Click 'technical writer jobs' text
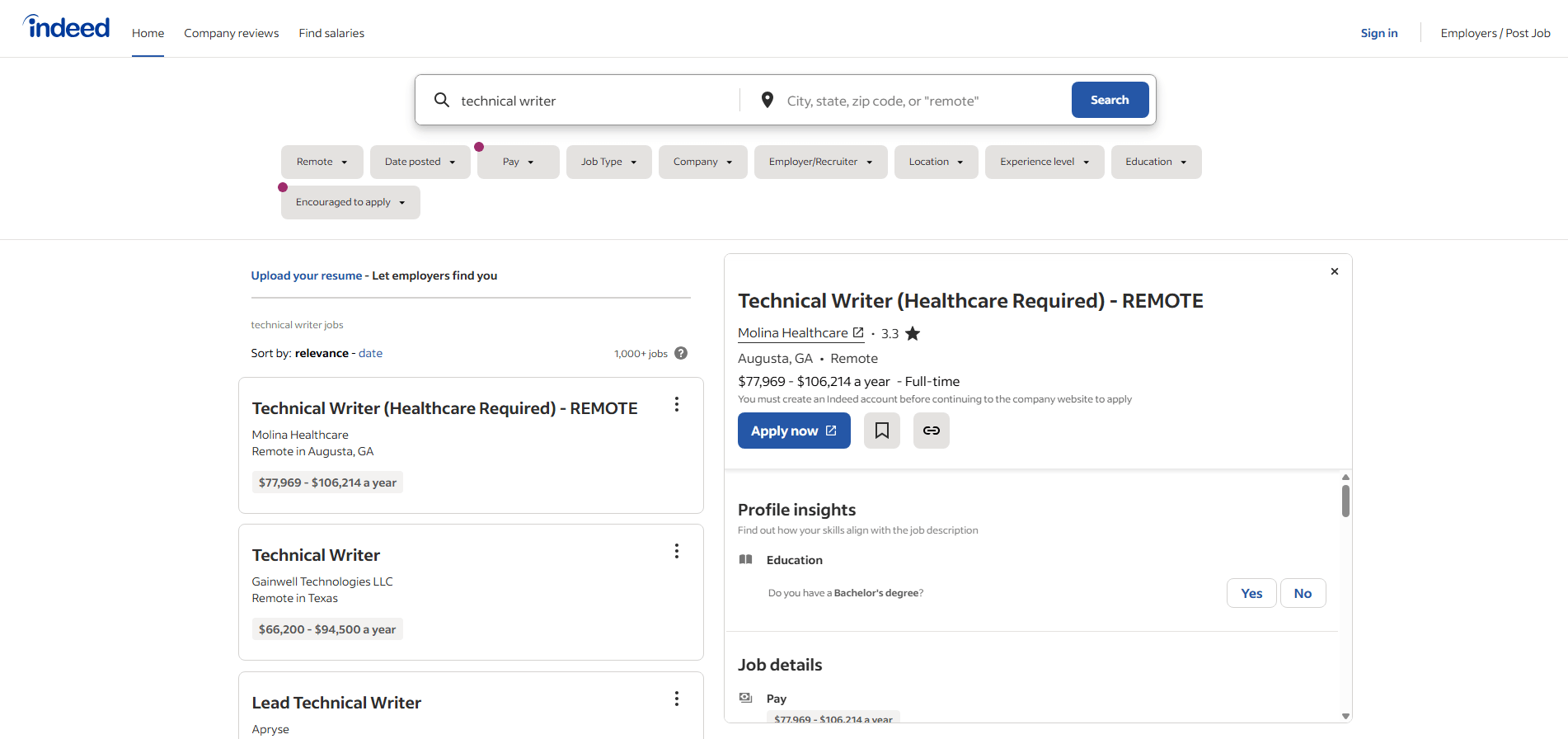Screen dimensions: 1568x739 [297, 325]
